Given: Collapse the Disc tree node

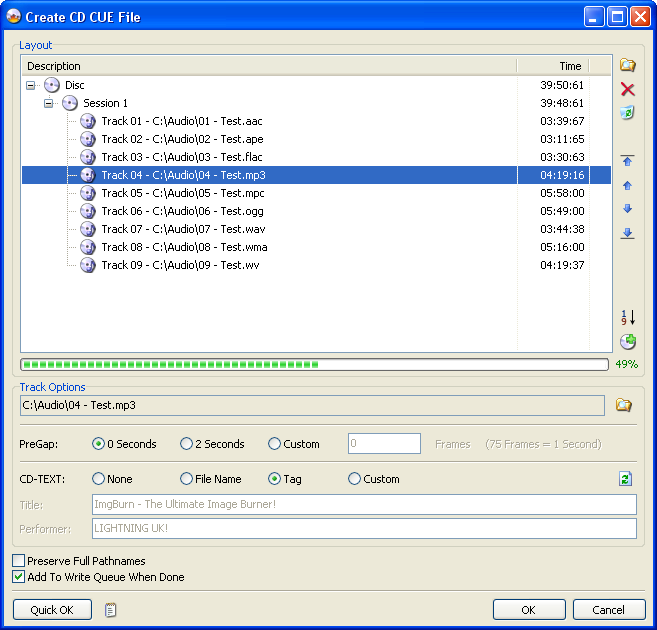Looking at the screenshot, I should click(x=30, y=85).
